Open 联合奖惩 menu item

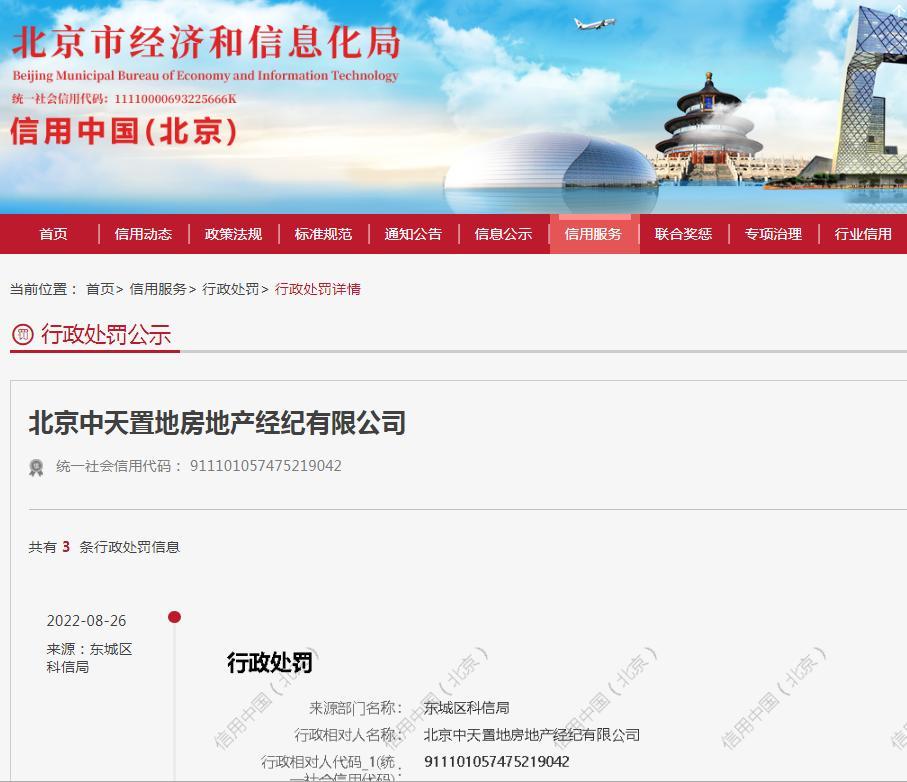click(683, 234)
